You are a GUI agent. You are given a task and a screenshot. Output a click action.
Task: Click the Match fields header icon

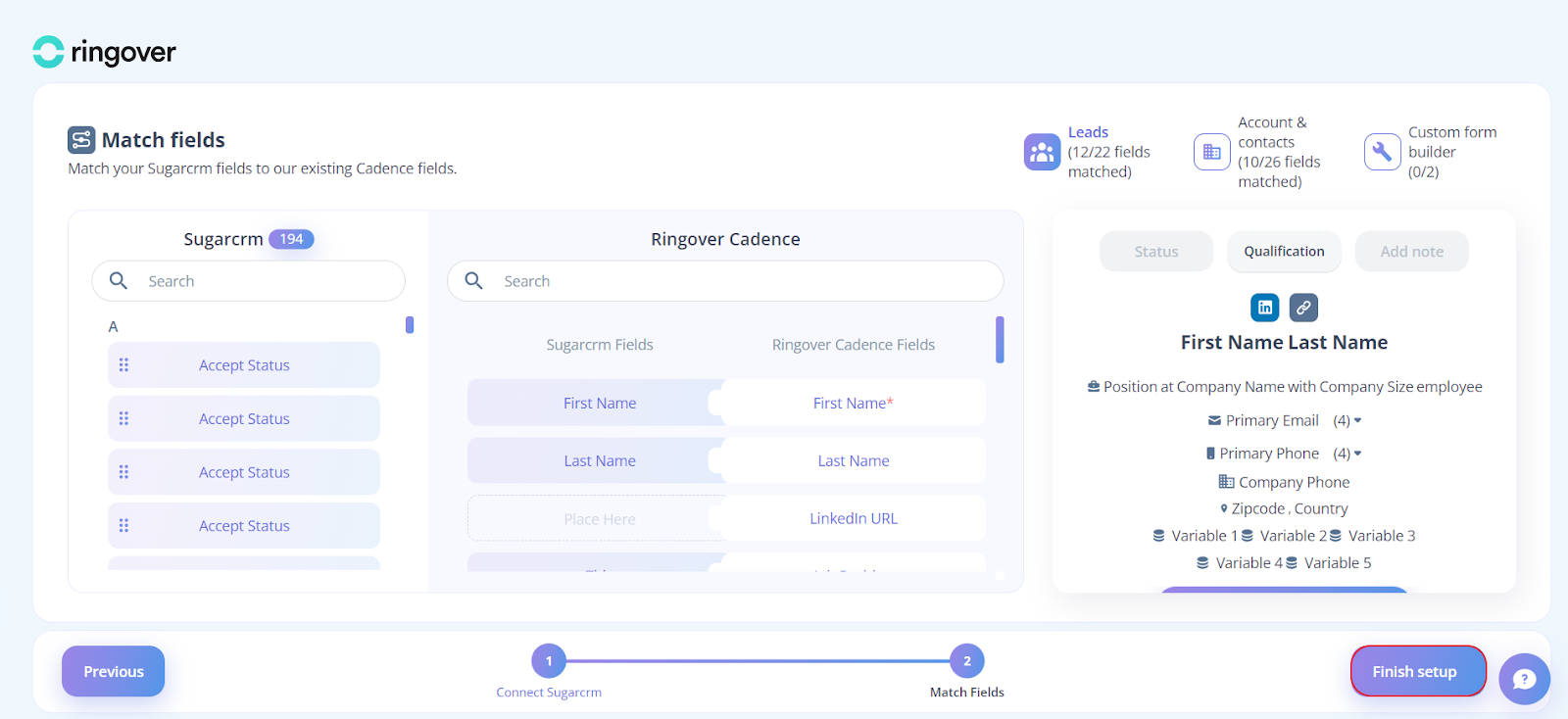(81, 140)
